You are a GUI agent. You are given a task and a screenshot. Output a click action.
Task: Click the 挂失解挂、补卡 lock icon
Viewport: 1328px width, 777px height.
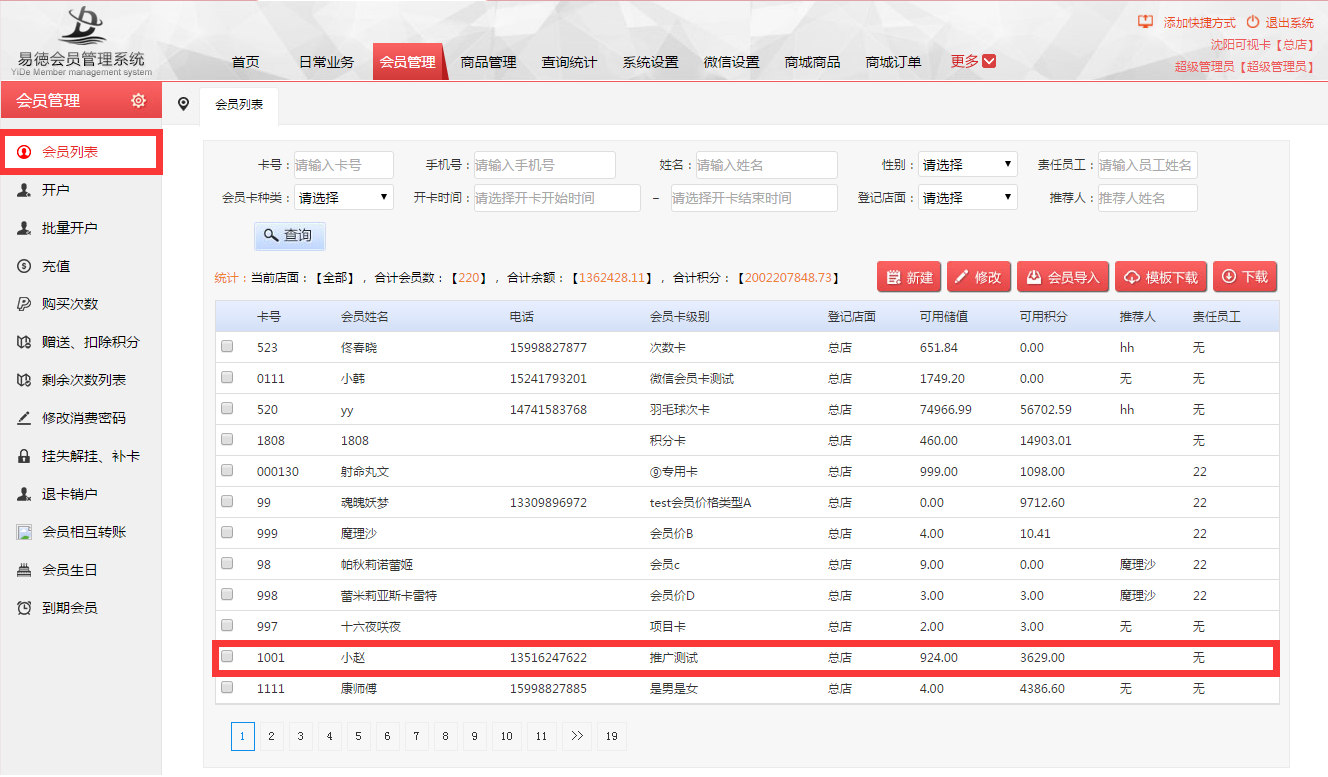tap(24, 456)
